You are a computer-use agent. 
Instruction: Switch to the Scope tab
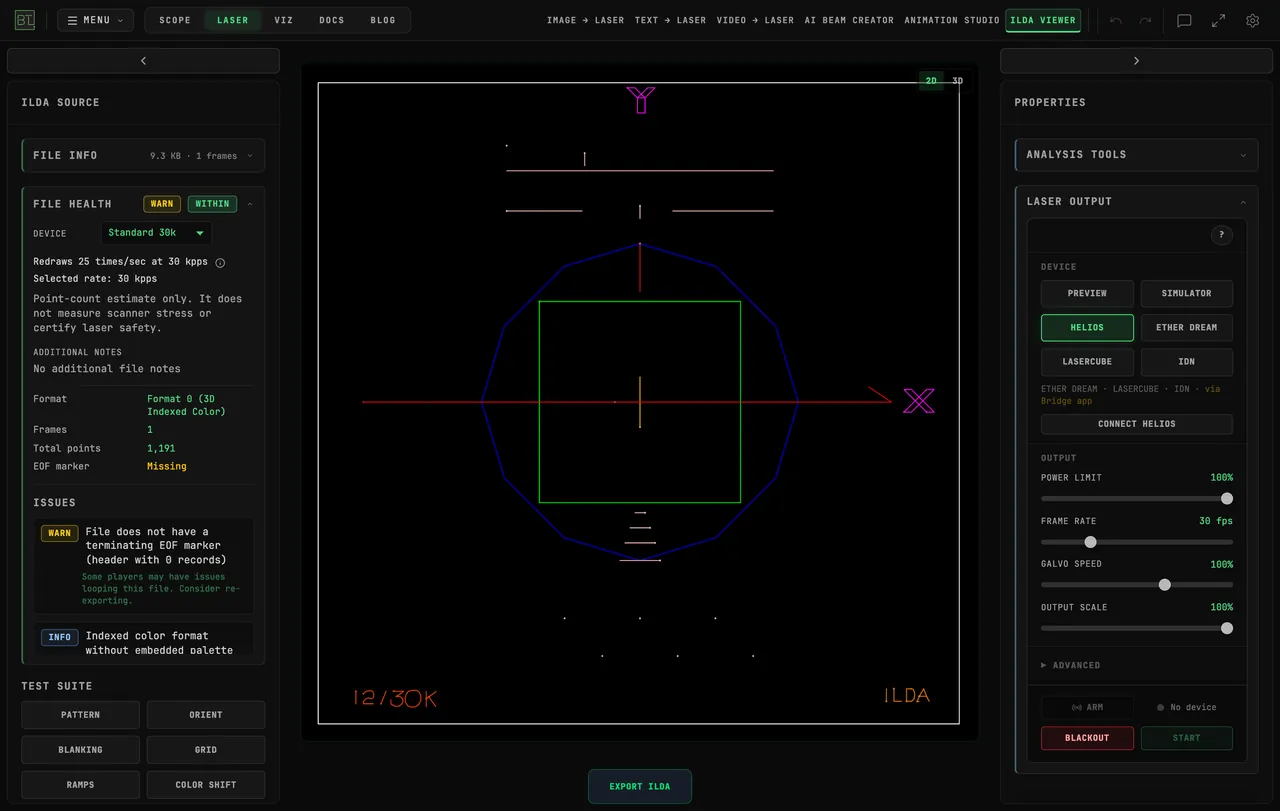tap(175, 20)
